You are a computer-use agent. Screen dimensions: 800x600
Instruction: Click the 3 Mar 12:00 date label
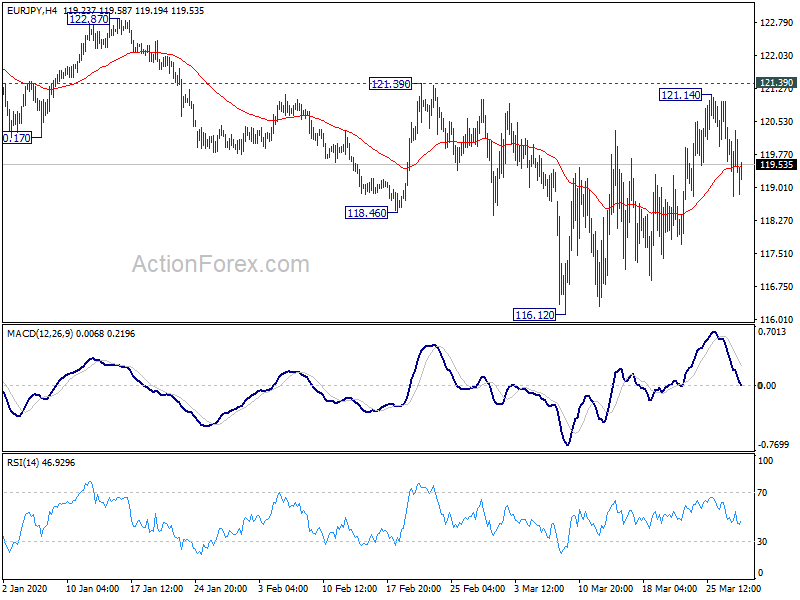(x=541, y=588)
